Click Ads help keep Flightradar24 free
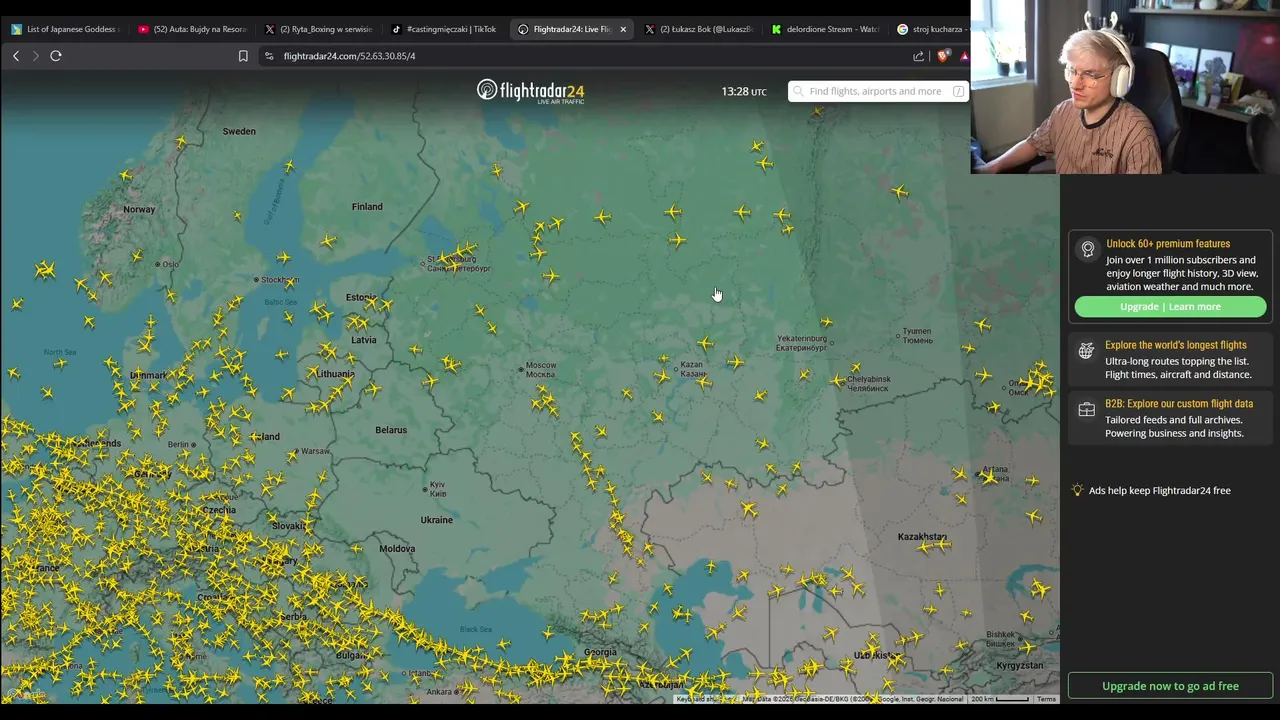Image resolution: width=1280 pixels, height=720 pixels. [x=1159, y=490]
